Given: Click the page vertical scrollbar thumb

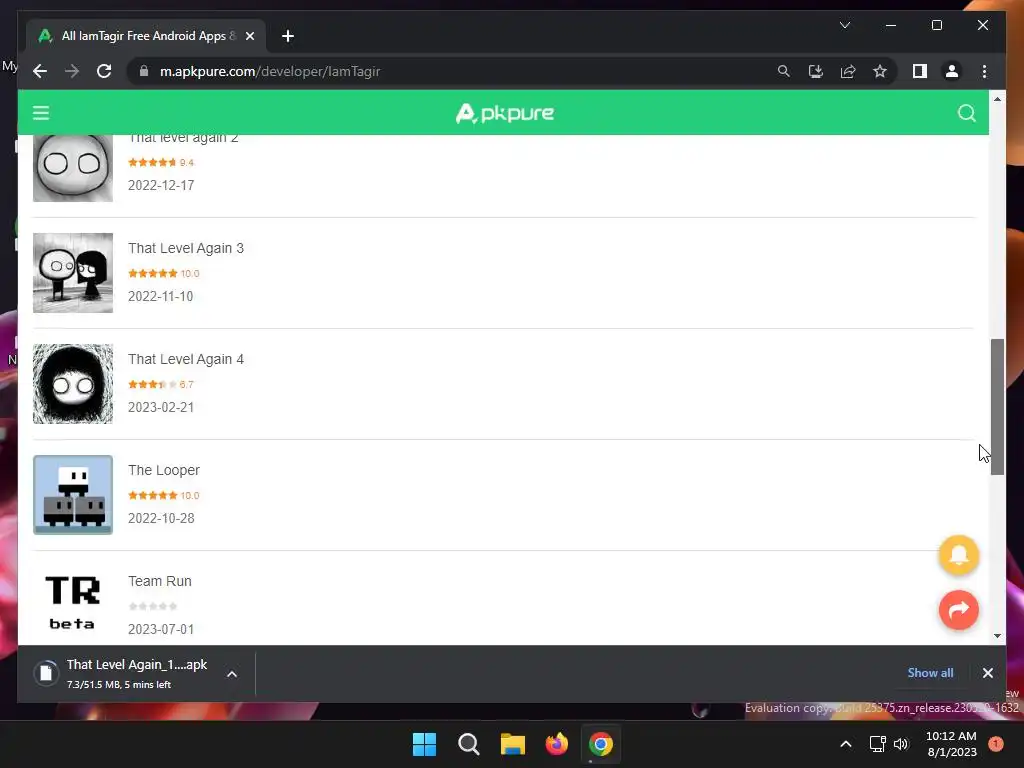Looking at the screenshot, I should click(x=997, y=407).
